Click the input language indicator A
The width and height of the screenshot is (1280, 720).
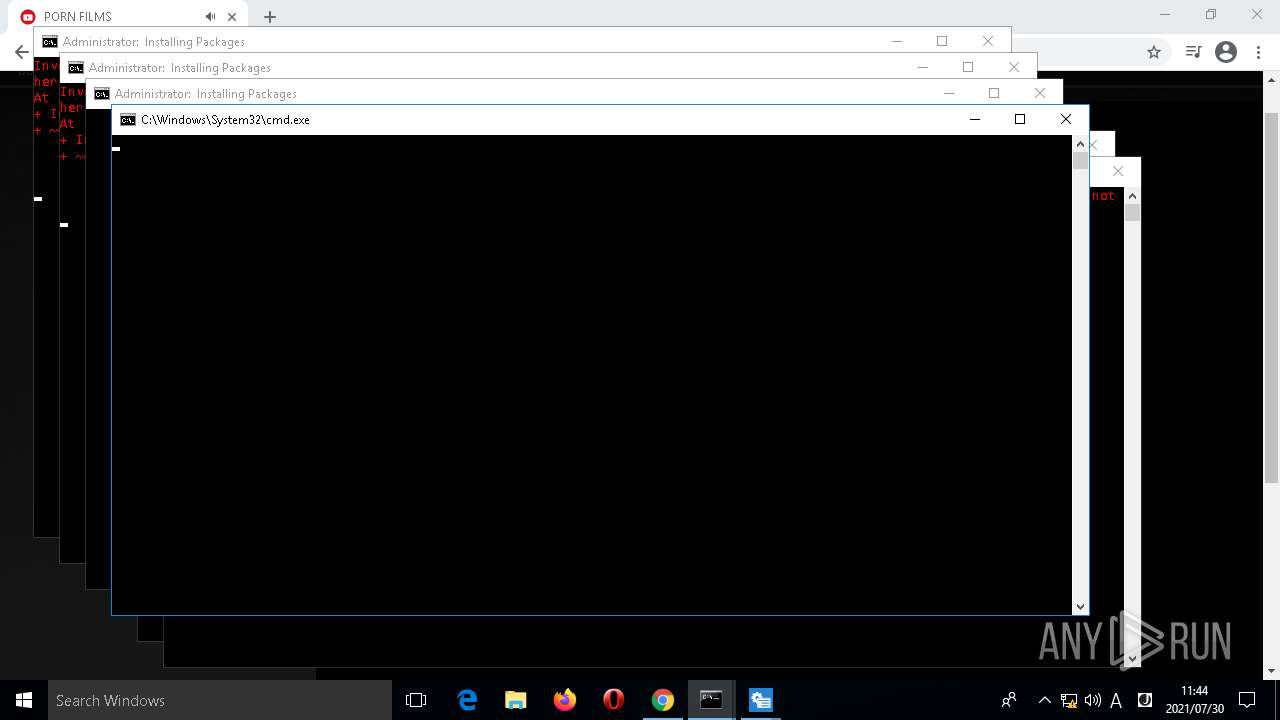1116,700
